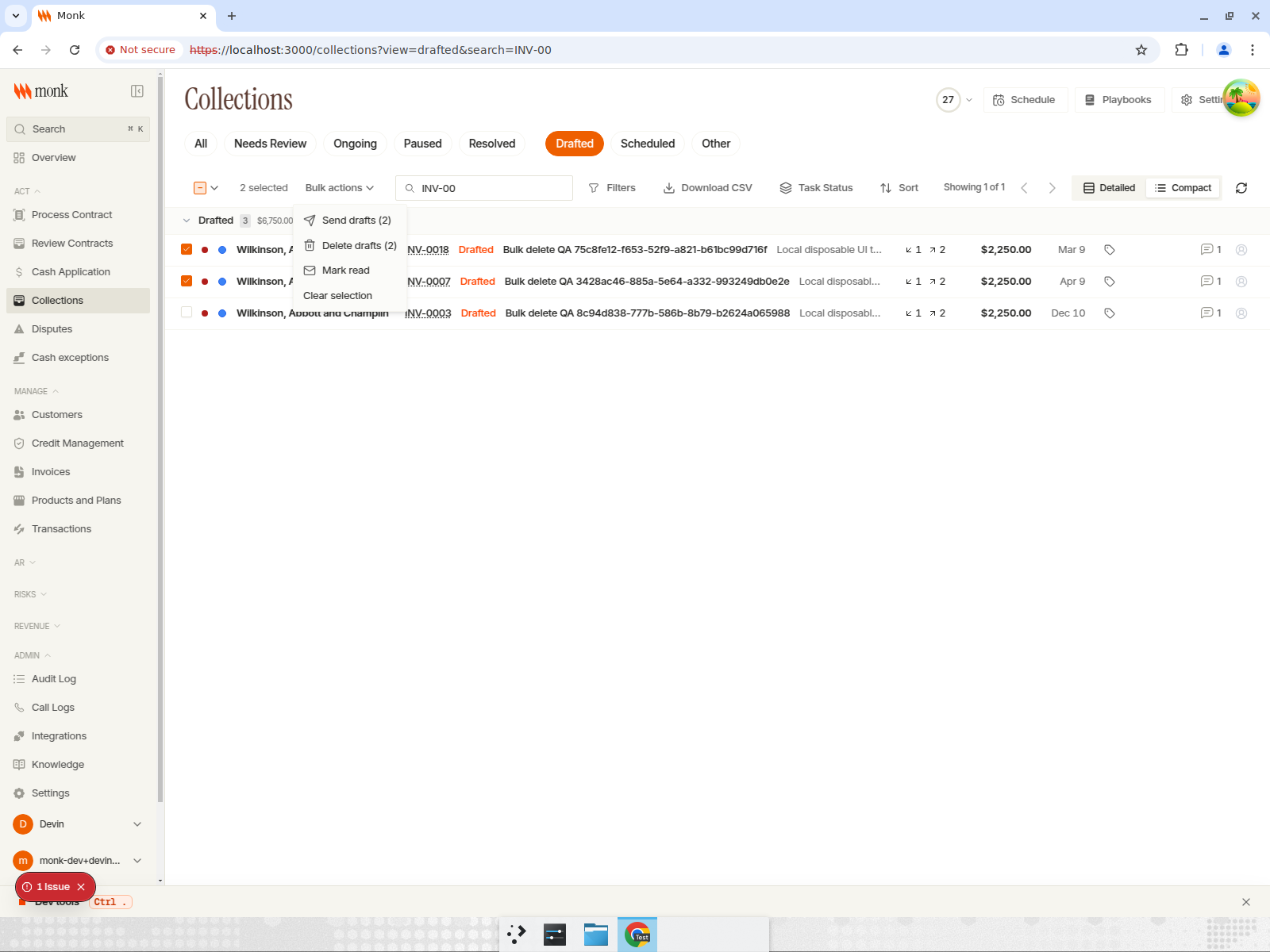Click the Chrome profile avatar icon
1270x952 pixels.
(1224, 50)
